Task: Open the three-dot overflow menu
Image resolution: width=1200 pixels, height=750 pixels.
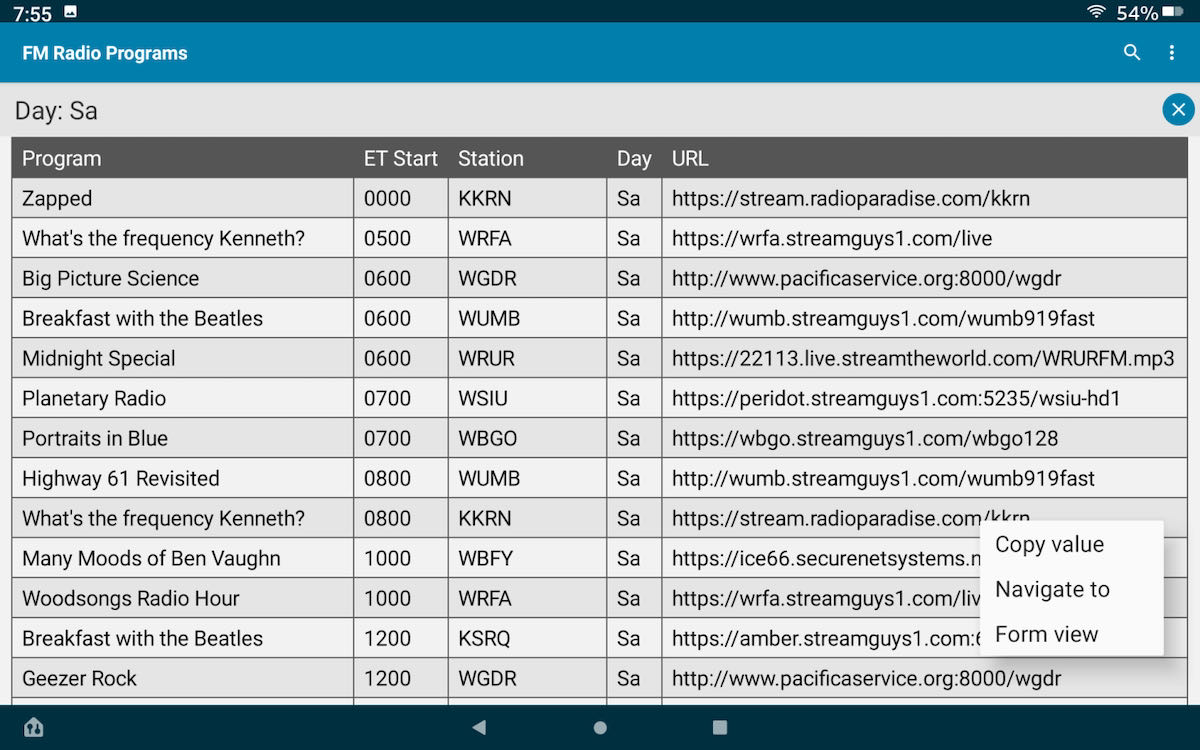Action: pos(1172,53)
